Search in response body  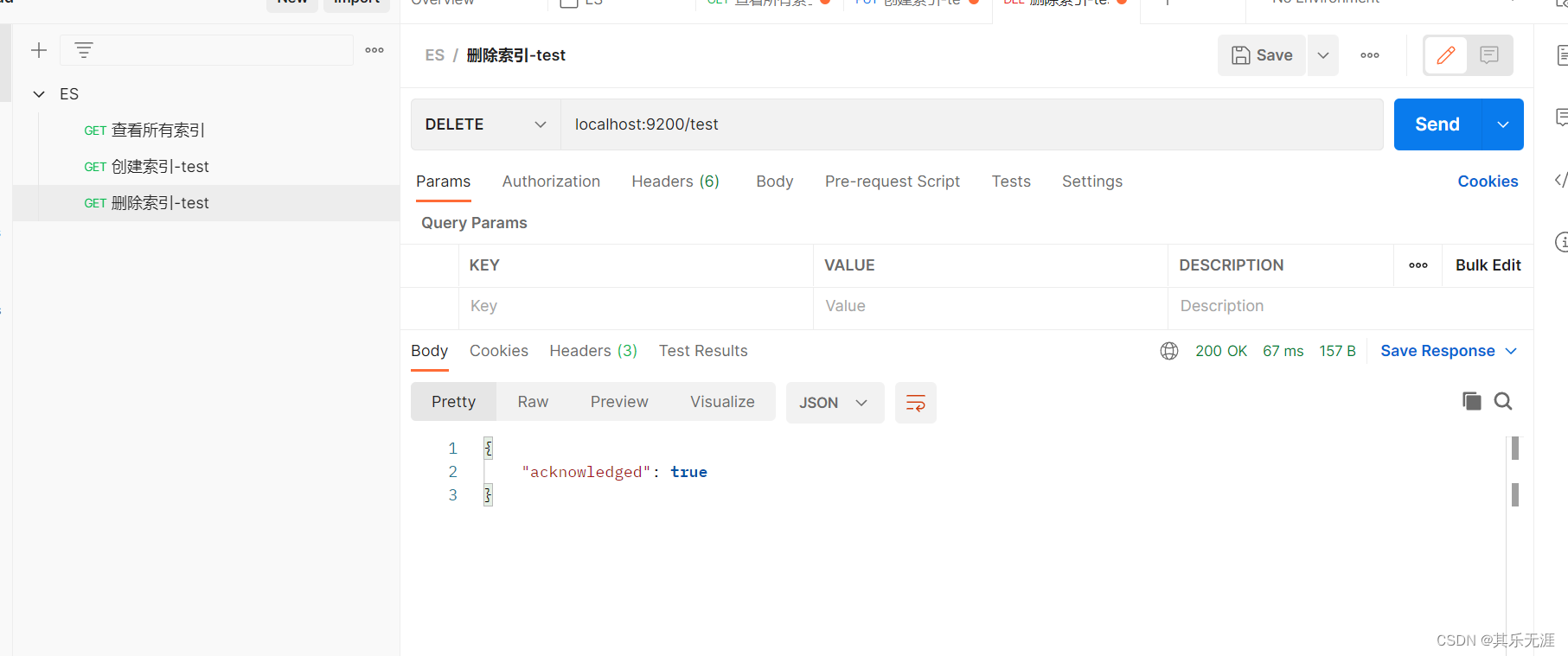(x=1503, y=401)
